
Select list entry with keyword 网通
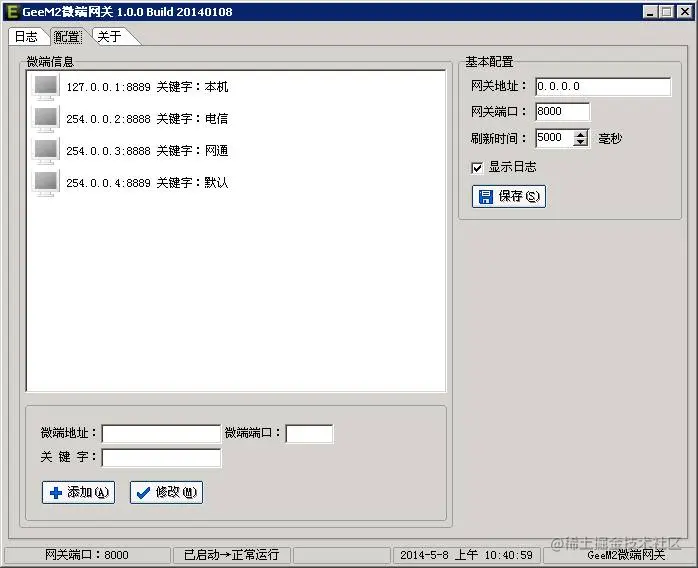pos(147,151)
